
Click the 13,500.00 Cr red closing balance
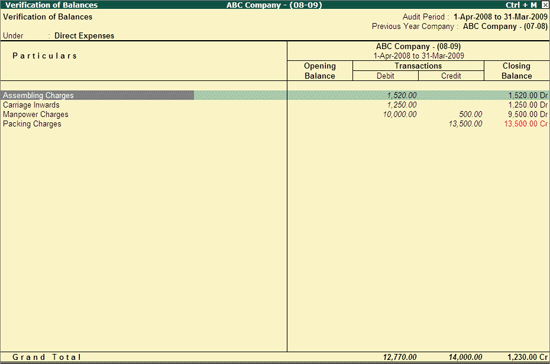[x=526, y=124]
